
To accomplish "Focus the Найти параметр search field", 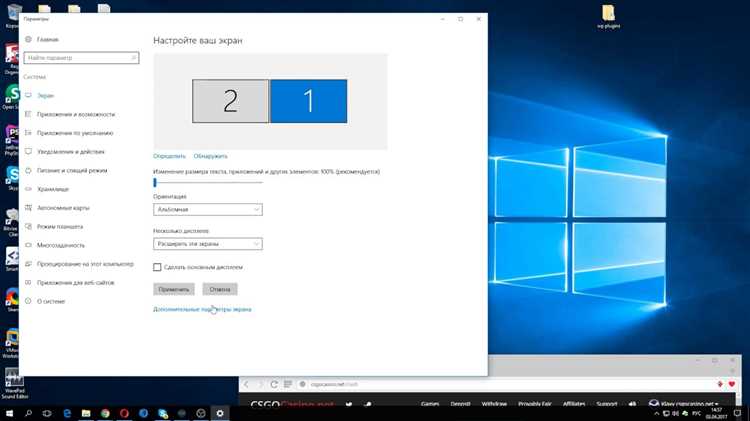I will click(x=81, y=58).
